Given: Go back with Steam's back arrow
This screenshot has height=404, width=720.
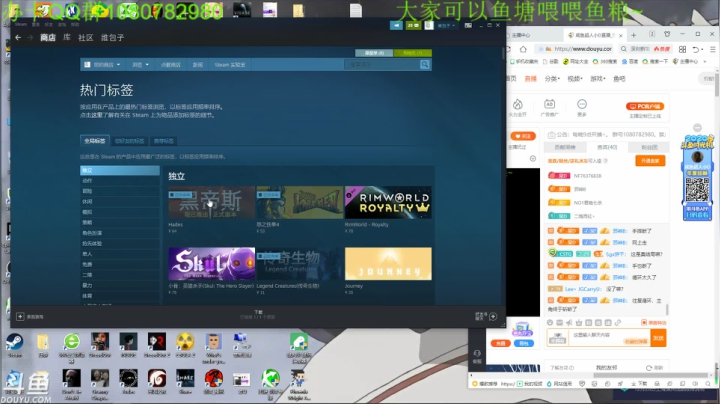Looking at the screenshot, I should click(18, 38).
